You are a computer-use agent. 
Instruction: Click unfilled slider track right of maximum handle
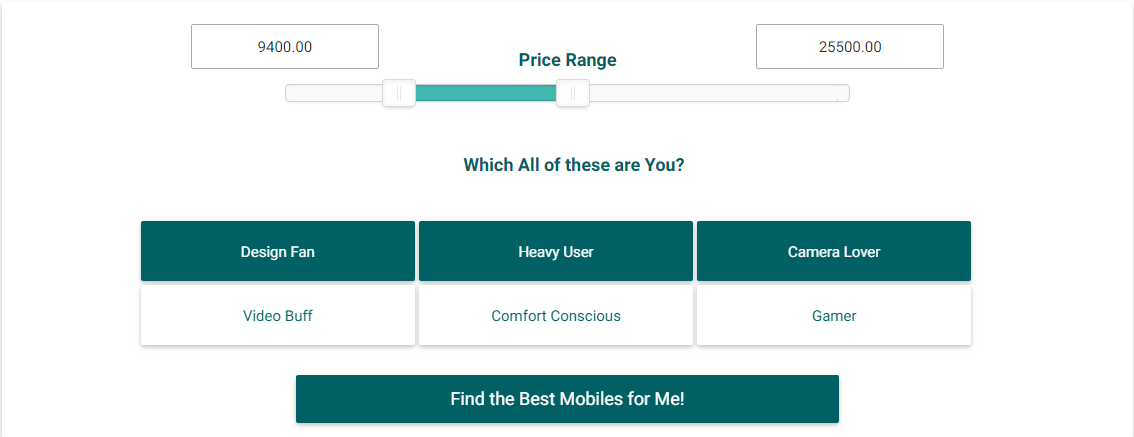[710, 93]
